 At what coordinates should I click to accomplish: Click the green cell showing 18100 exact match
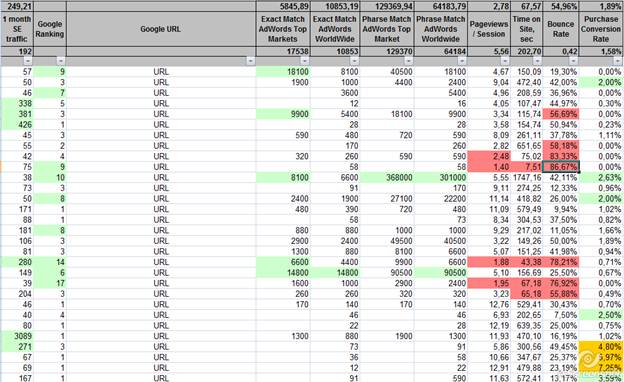pos(283,72)
